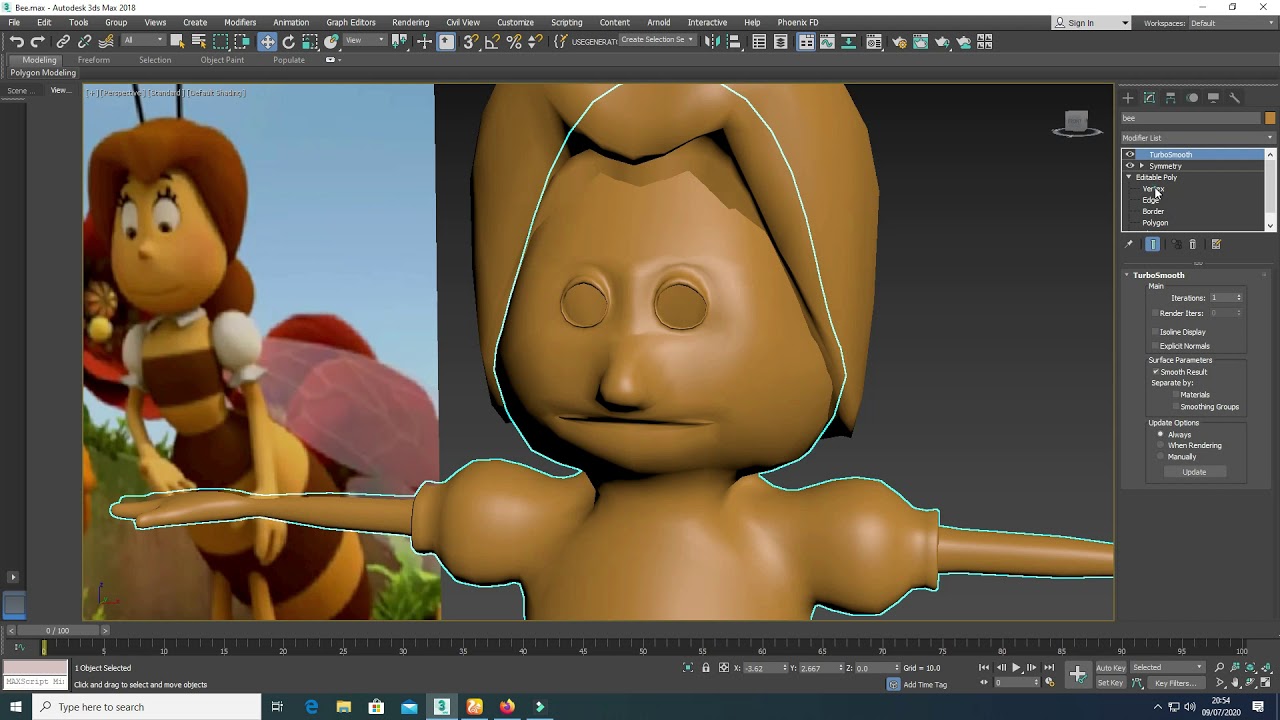Activate the Select and Link tool
The width and height of the screenshot is (1280, 720).
(x=63, y=41)
